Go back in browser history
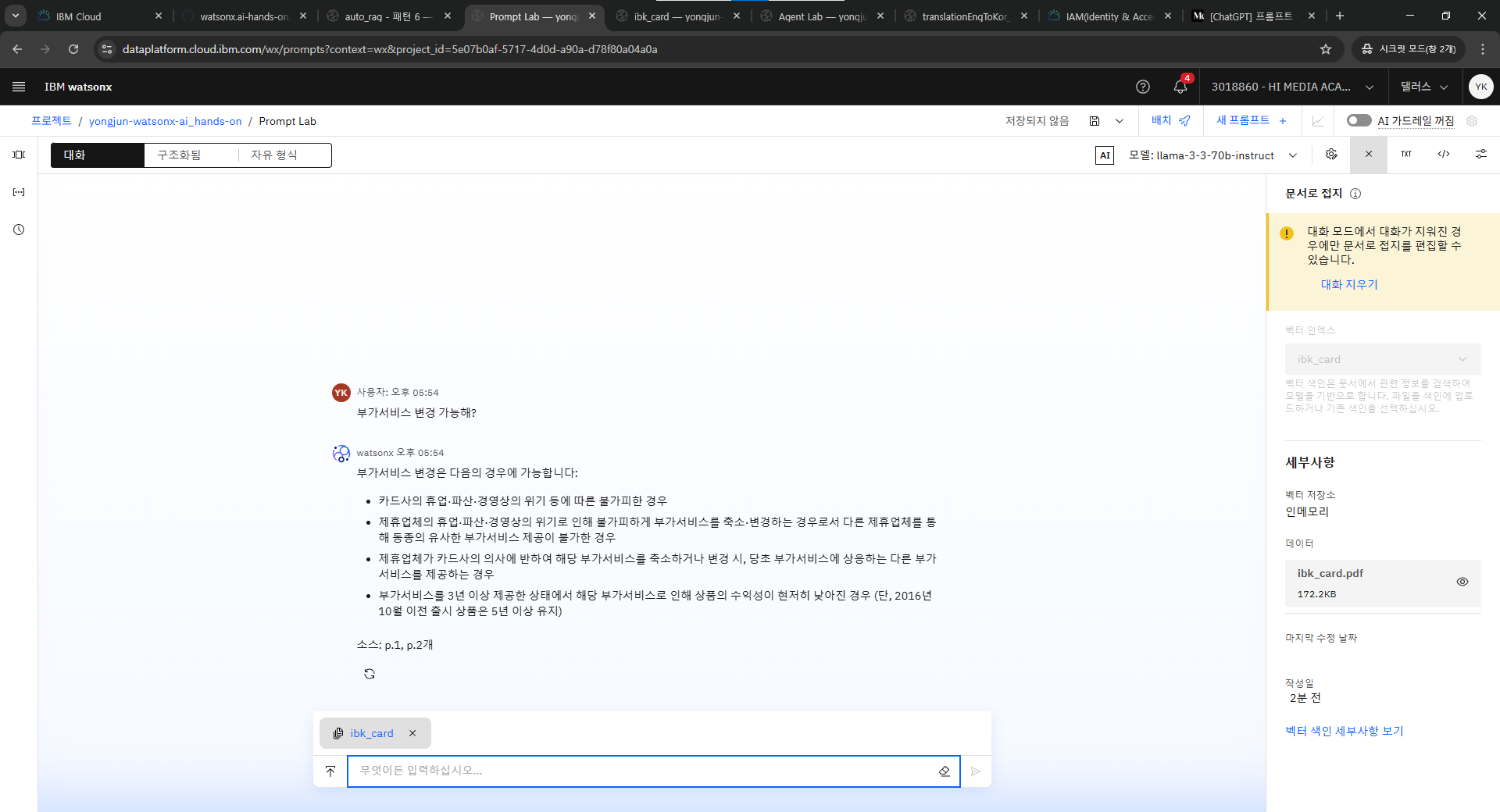 (17, 49)
